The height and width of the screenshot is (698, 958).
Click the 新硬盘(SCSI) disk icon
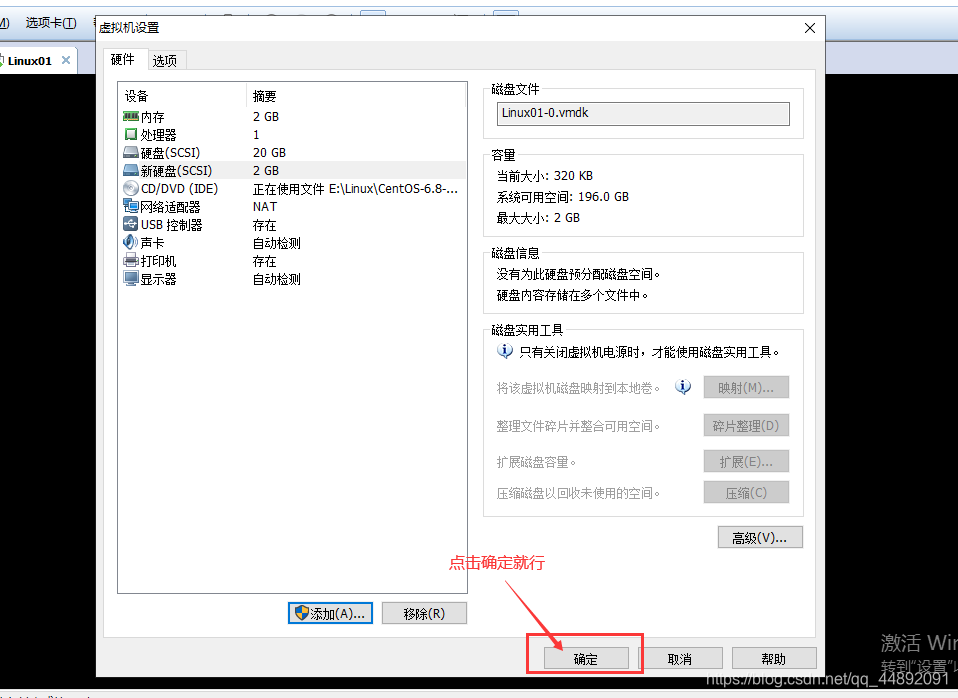(x=131, y=171)
